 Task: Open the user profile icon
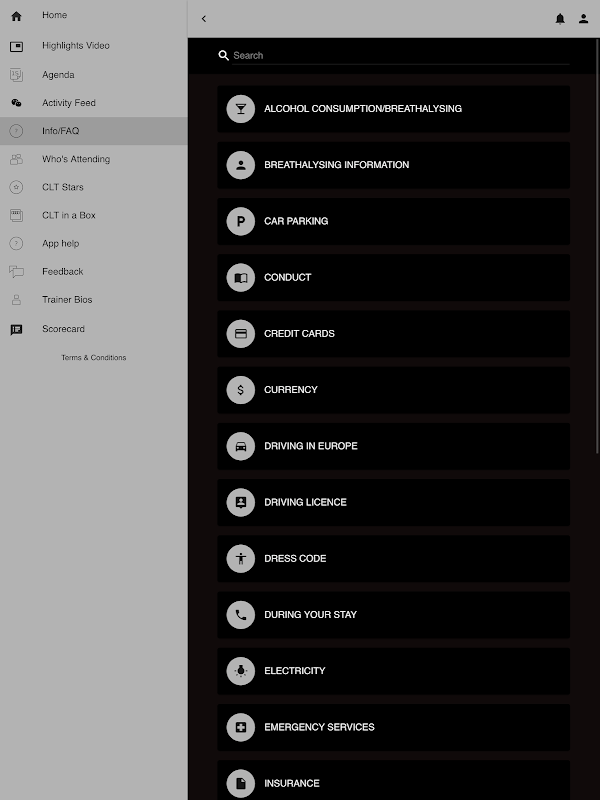click(584, 18)
